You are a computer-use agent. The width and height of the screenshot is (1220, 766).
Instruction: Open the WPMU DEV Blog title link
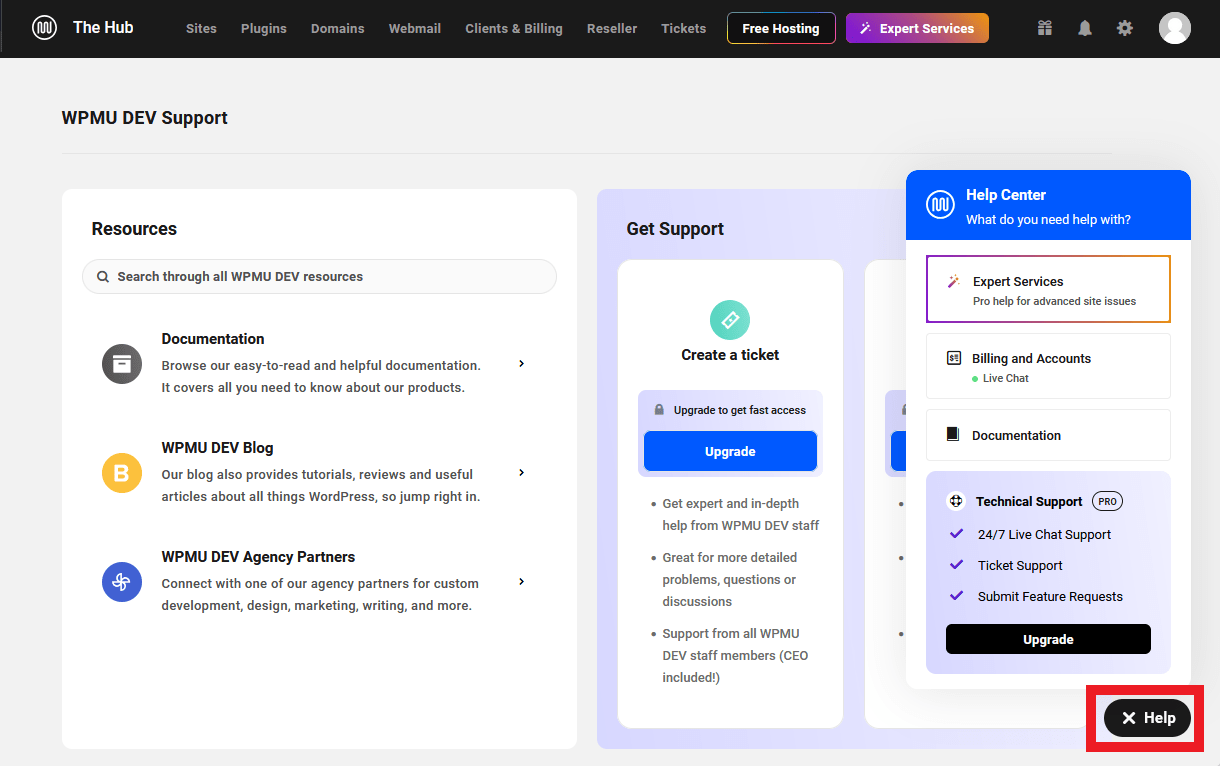pyautogui.click(x=217, y=448)
